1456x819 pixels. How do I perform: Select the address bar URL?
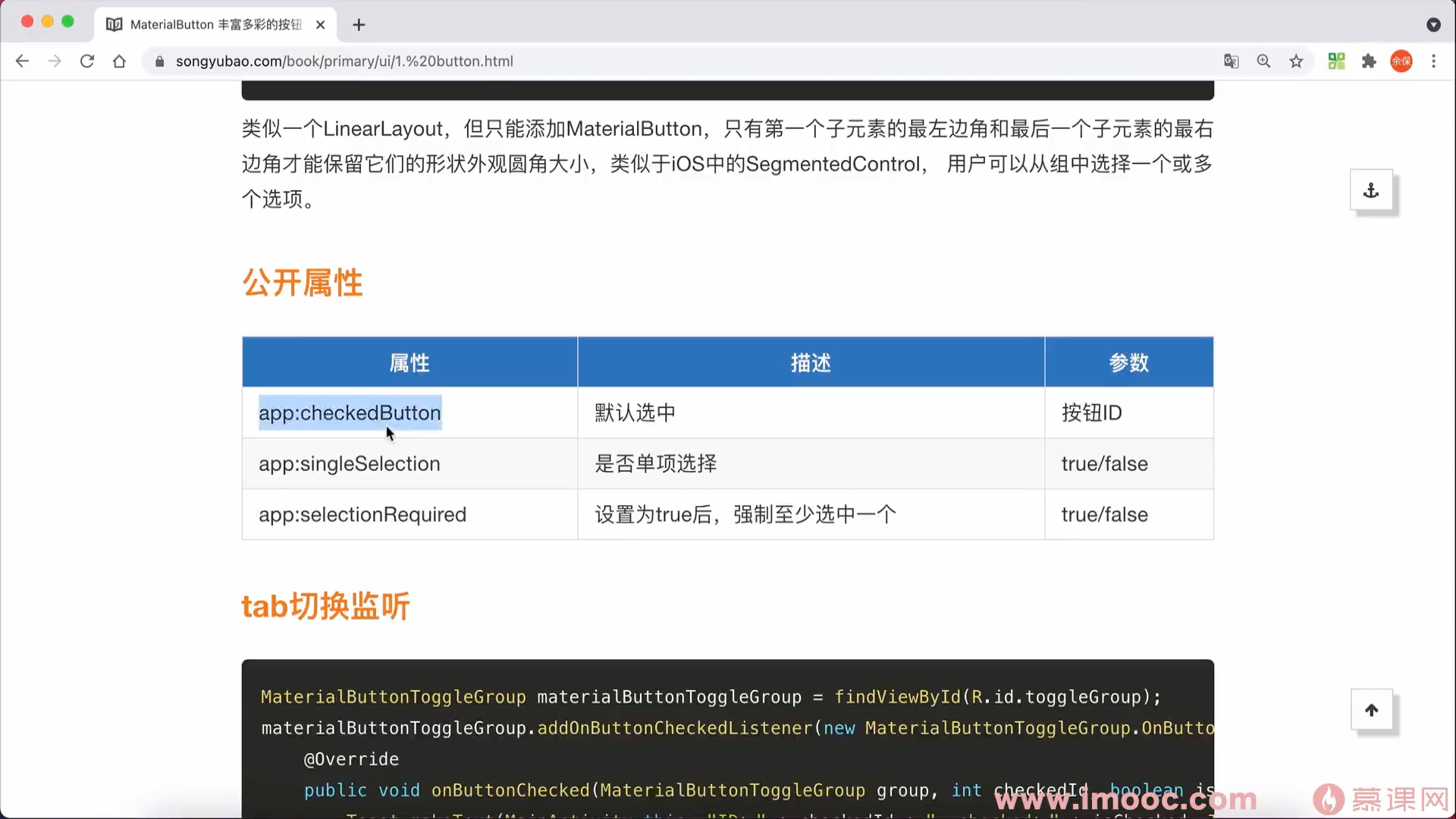pos(344,61)
